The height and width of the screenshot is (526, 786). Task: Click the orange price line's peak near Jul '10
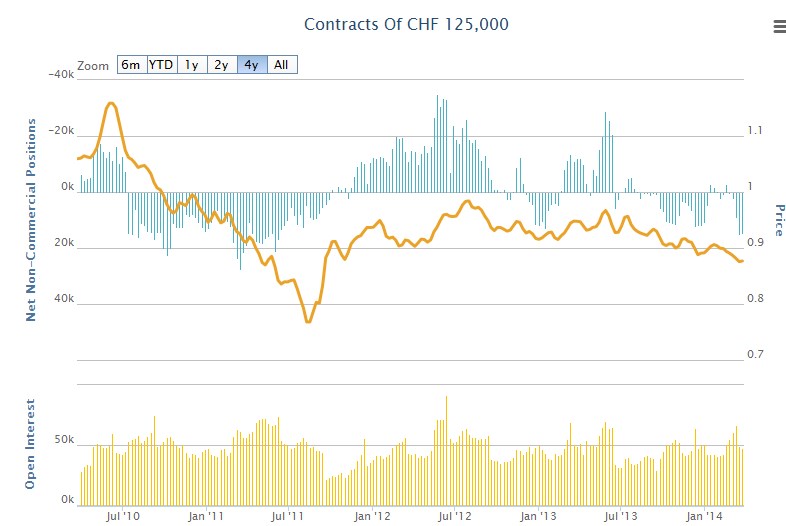coord(111,103)
